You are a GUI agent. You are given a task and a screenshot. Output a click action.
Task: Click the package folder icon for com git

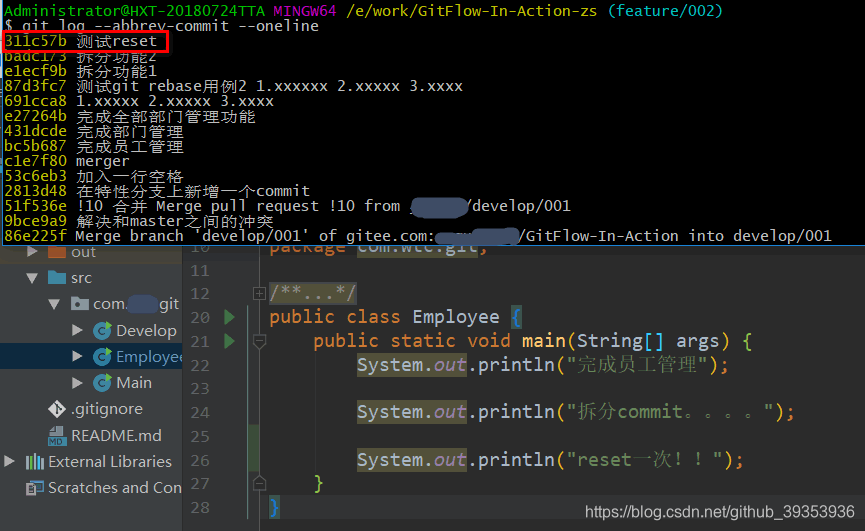point(80,303)
